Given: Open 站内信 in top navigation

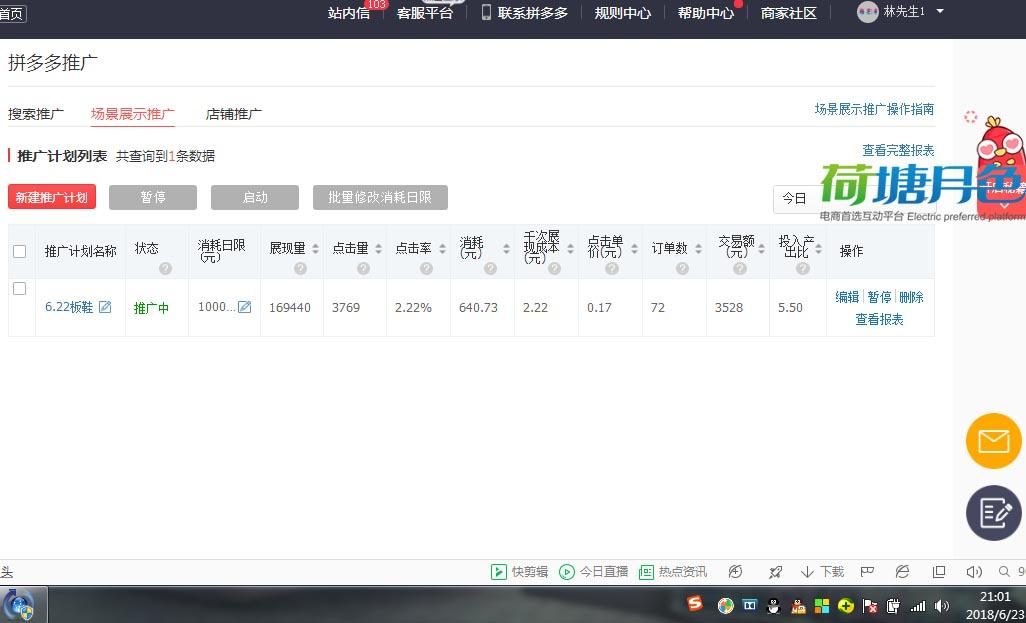Looking at the screenshot, I should coord(349,12).
